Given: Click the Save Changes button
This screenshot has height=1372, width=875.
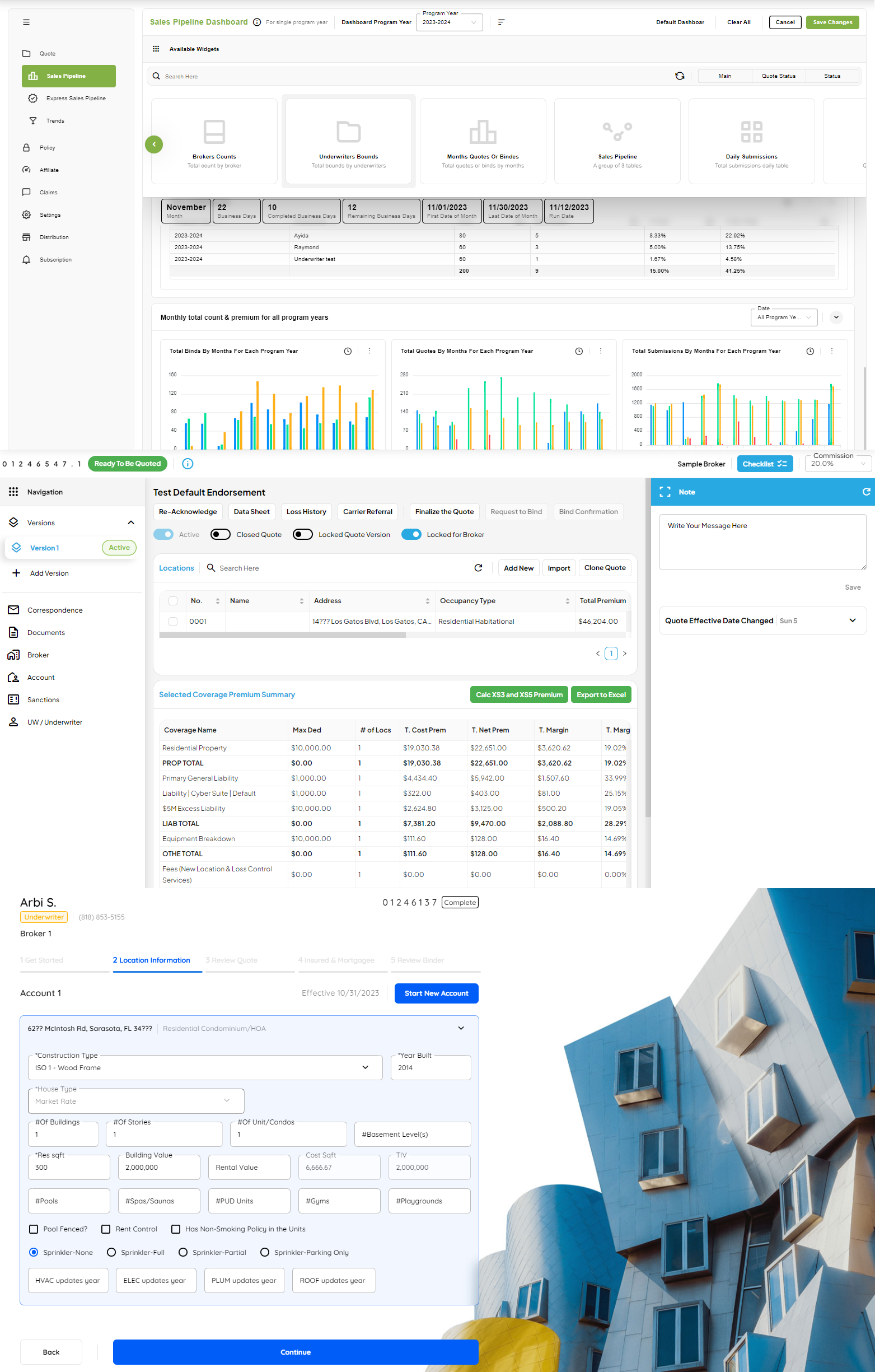Looking at the screenshot, I should 832,22.
